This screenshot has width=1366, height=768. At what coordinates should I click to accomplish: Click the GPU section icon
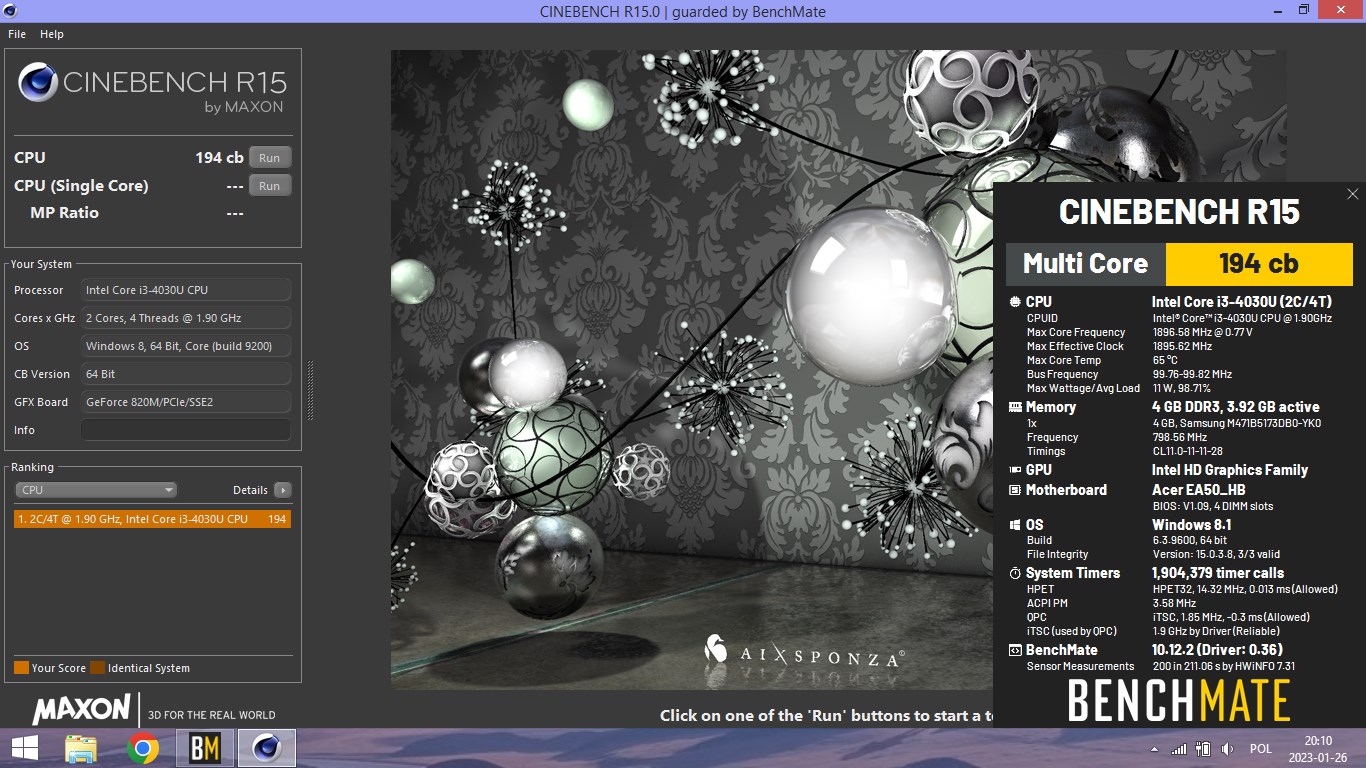pos(1015,470)
